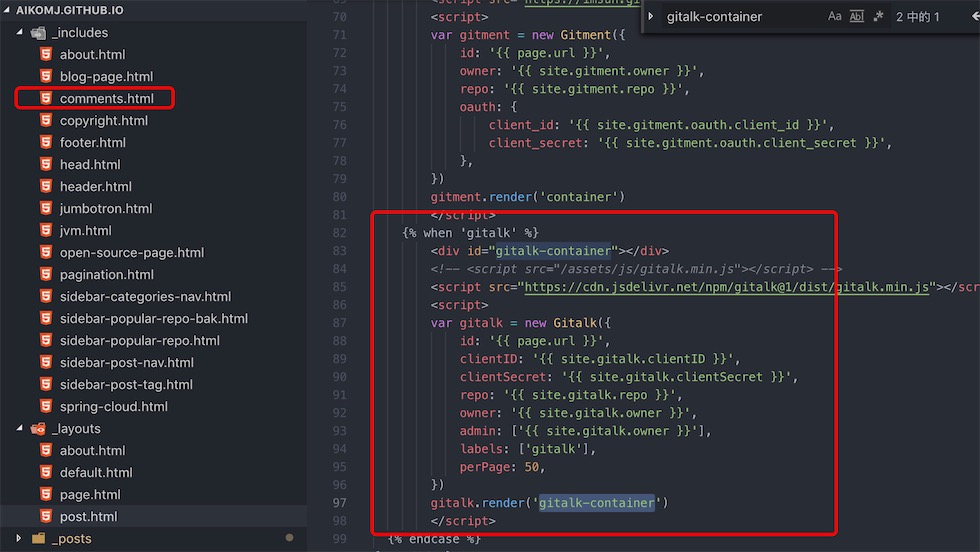Click the gitalk-container search input field
The image size is (980, 552).
(744, 17)
